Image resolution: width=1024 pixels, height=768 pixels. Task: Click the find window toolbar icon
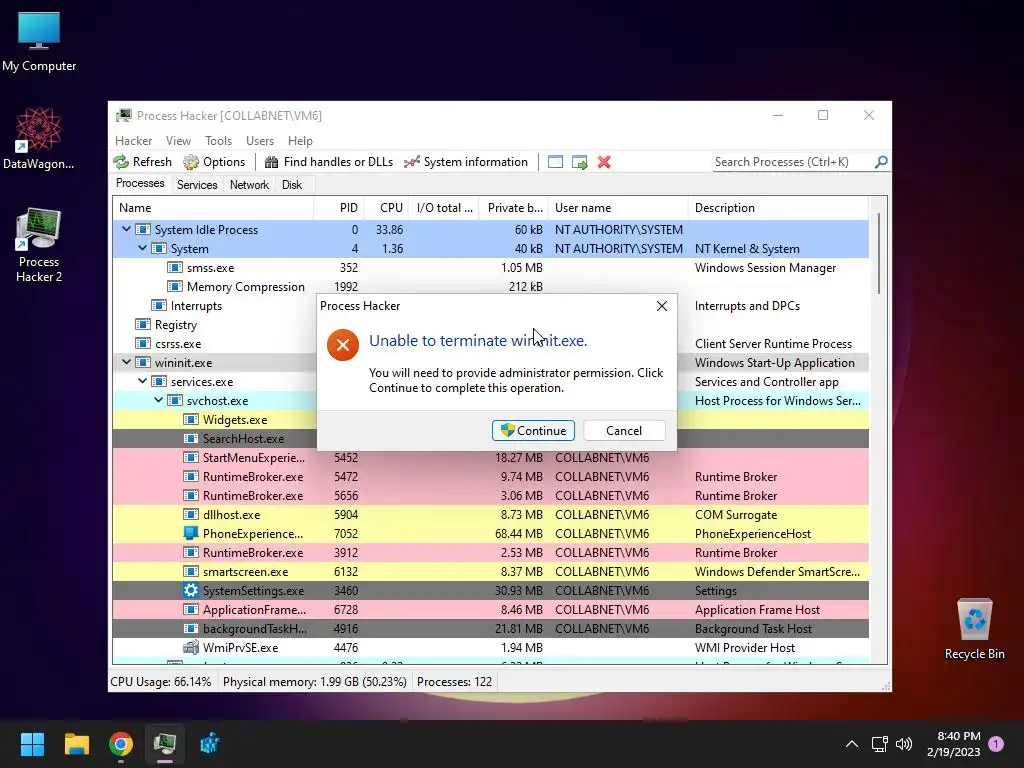[555, 162]
